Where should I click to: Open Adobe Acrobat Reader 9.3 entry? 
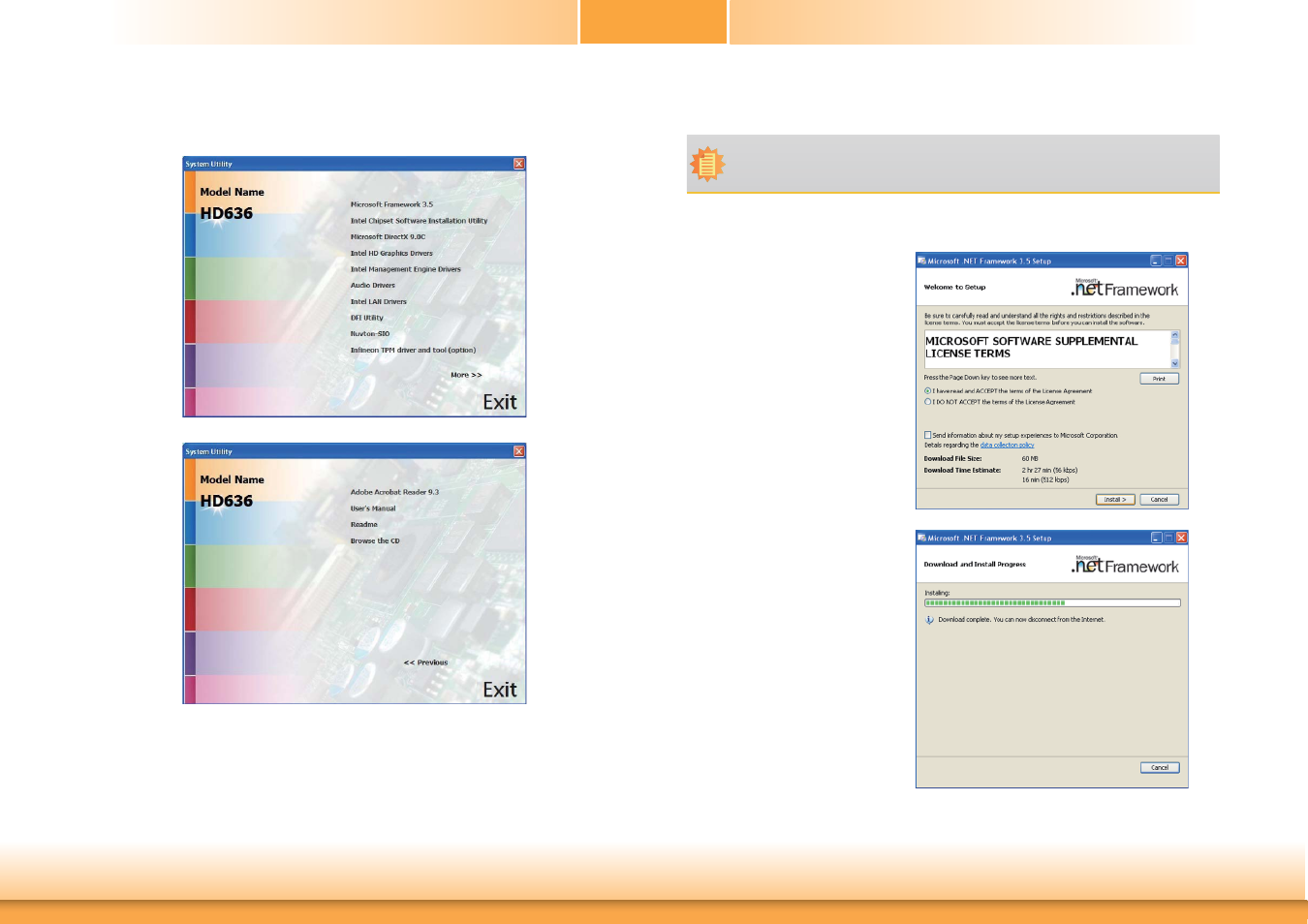tap(394, 492)
